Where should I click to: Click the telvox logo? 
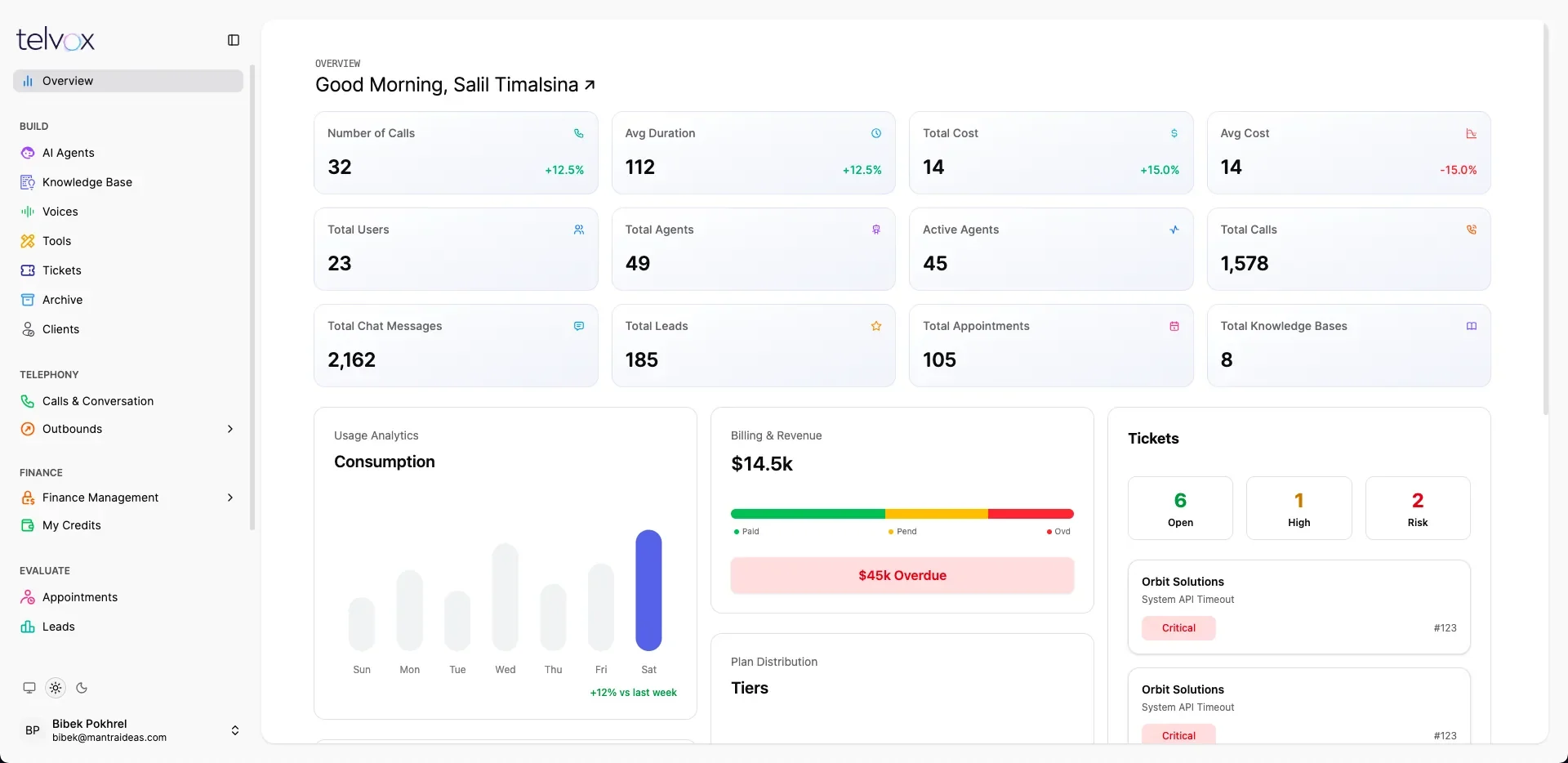pos(56,39)
